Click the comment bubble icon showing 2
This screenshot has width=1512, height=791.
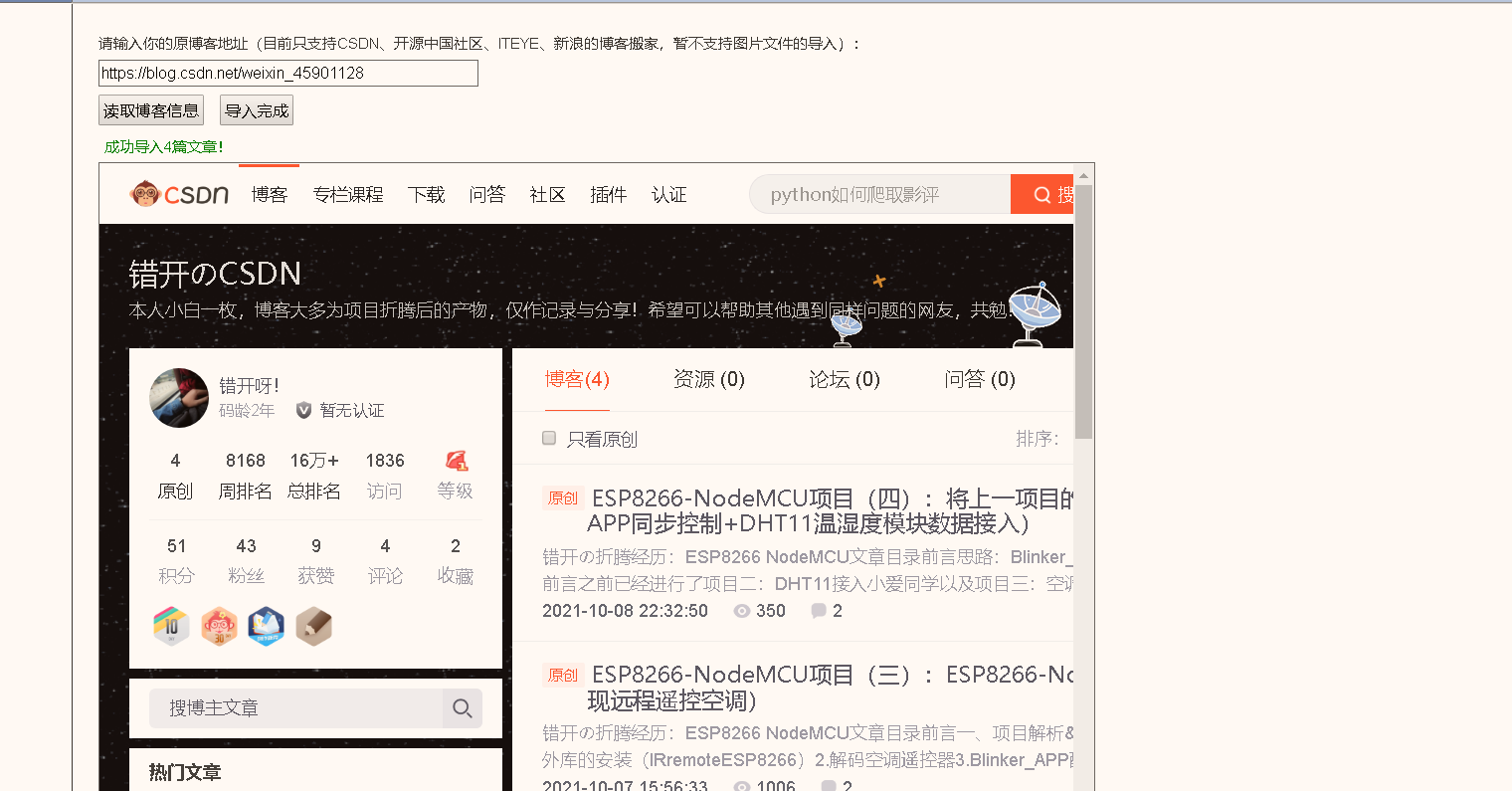818,610
